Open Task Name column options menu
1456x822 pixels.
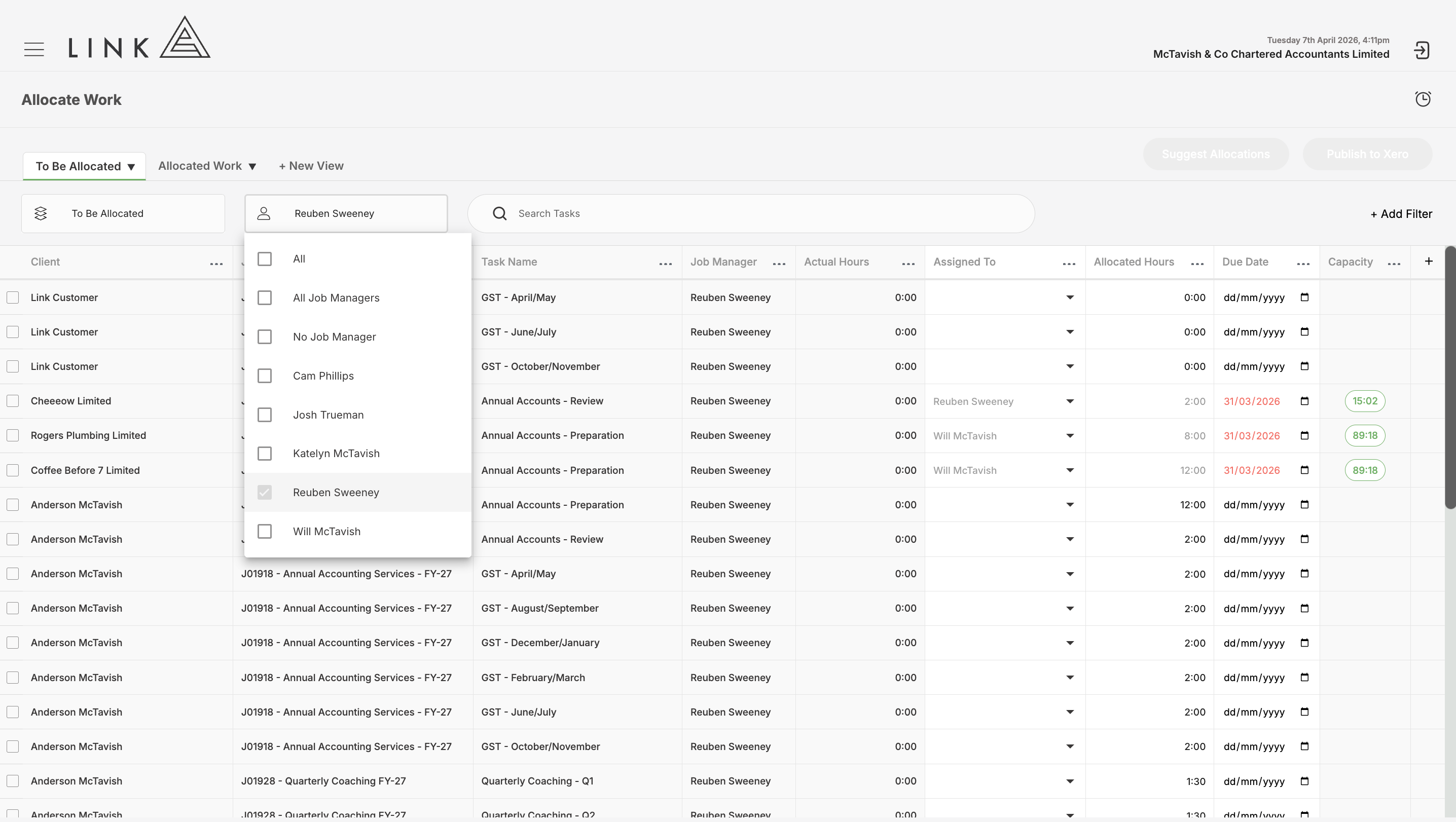[x=665, y=263]
